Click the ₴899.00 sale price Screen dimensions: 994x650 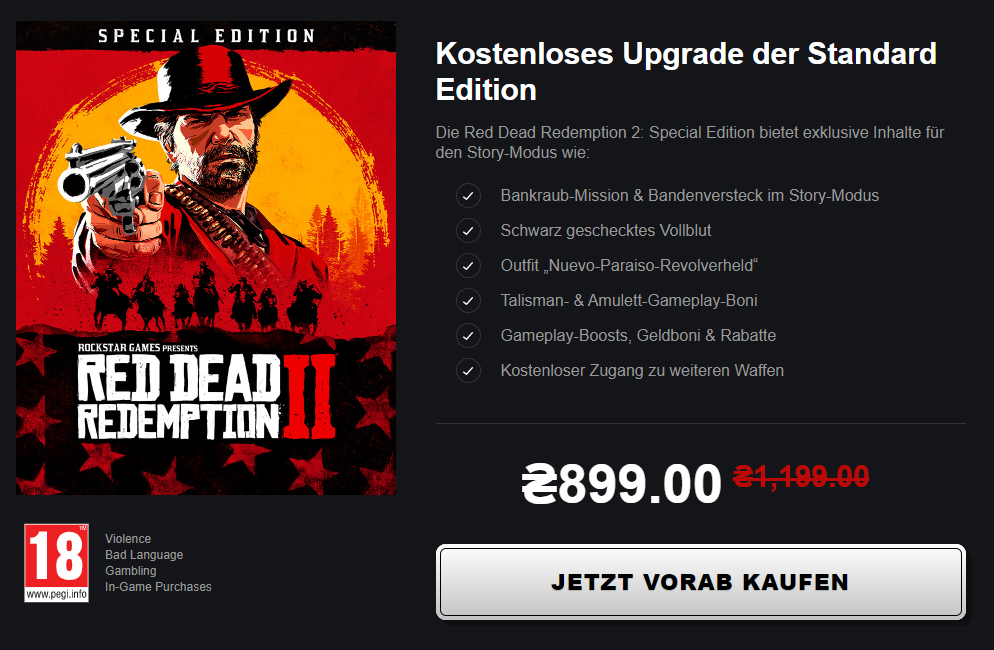coord(621,483)
